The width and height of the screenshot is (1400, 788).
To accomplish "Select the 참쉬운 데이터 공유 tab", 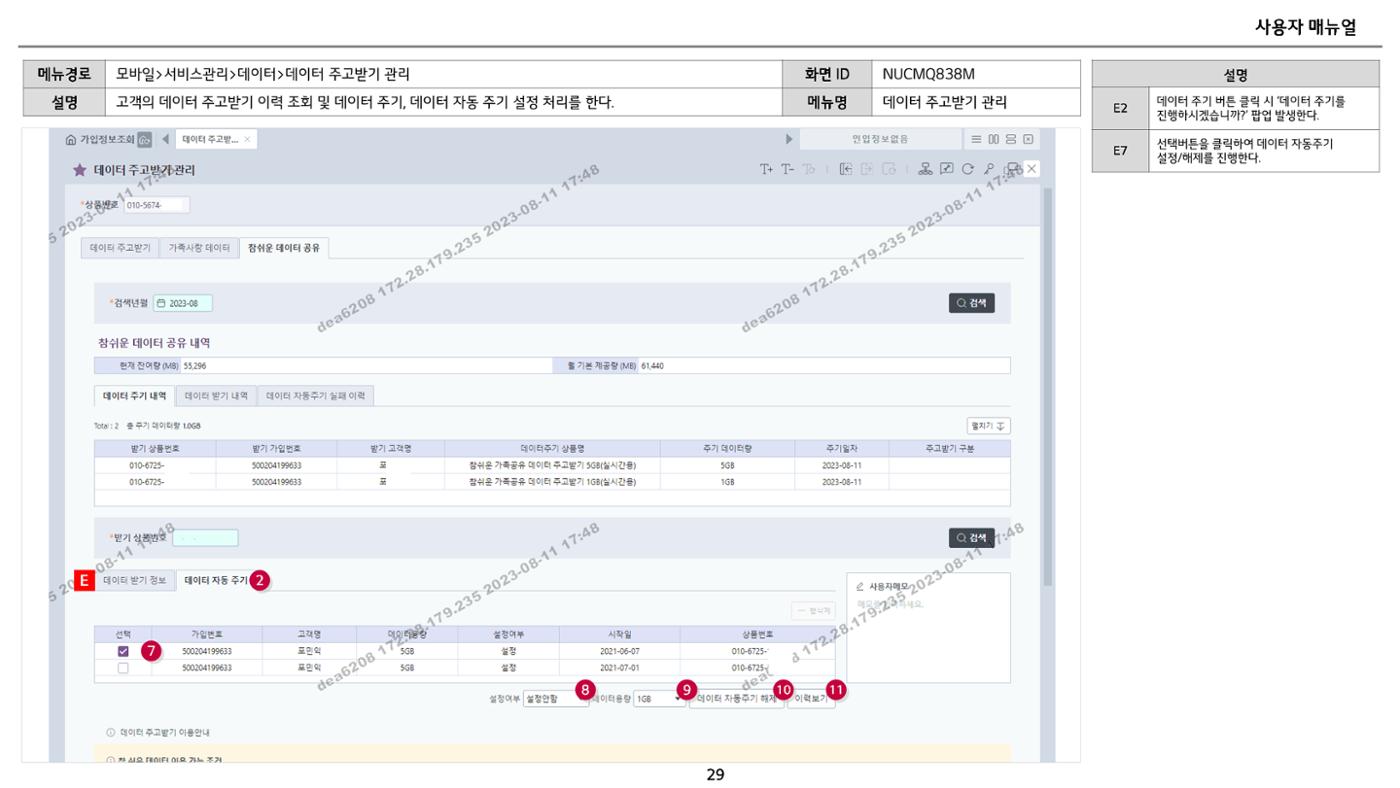I will [284, 247].
